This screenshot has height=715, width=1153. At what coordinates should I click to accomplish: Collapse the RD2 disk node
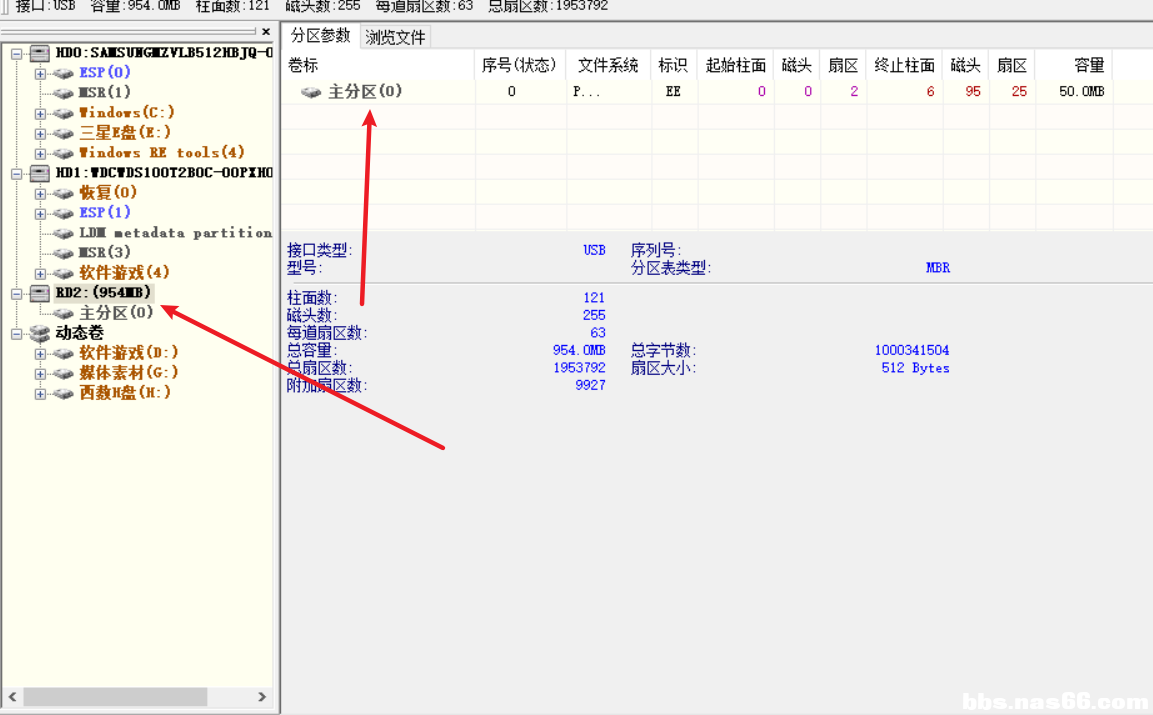[x=16, y=293]
